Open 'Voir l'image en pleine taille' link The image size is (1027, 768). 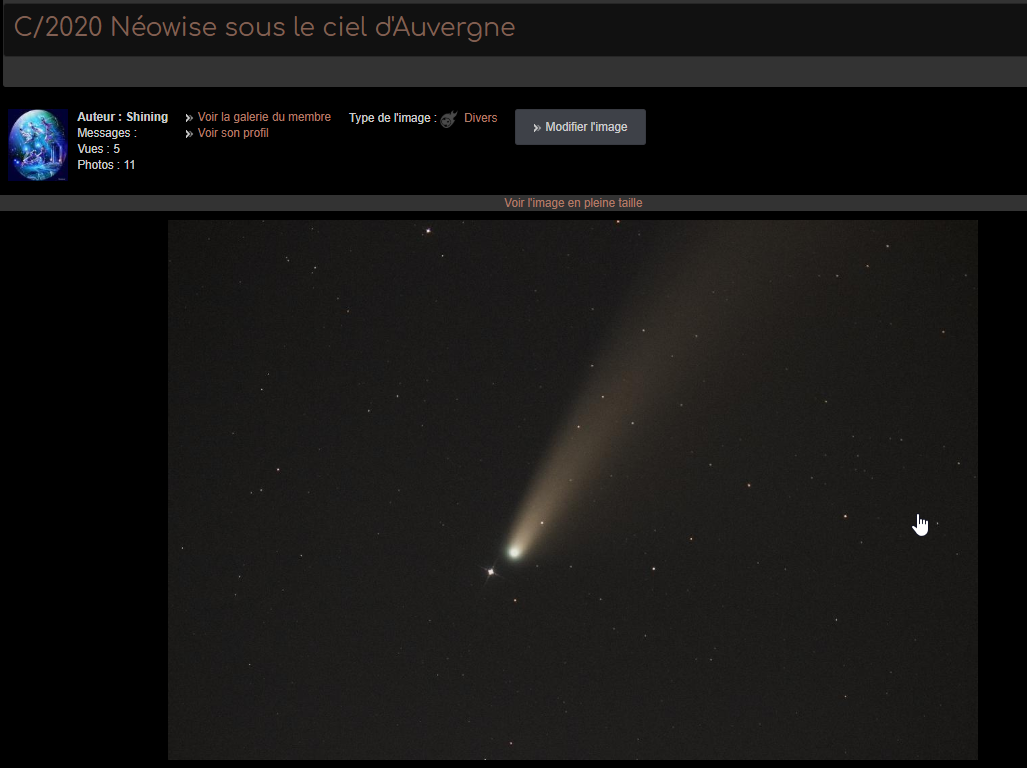(573, 203)
